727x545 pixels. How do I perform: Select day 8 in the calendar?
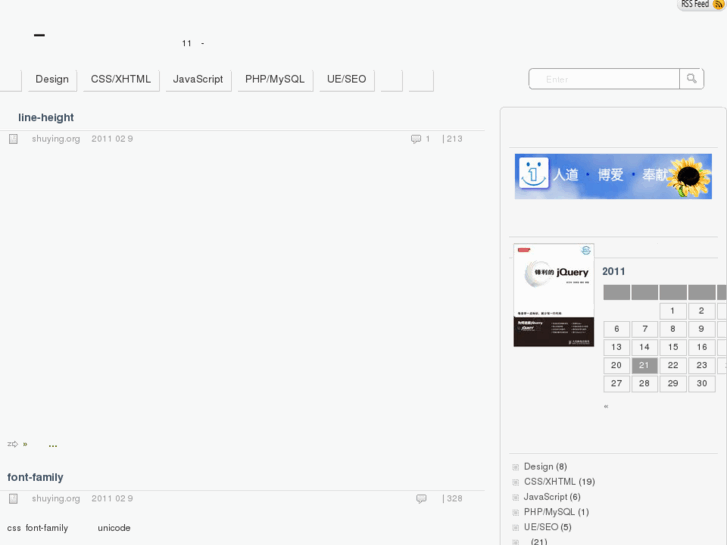pyautogui.click(x=673, y=329)
